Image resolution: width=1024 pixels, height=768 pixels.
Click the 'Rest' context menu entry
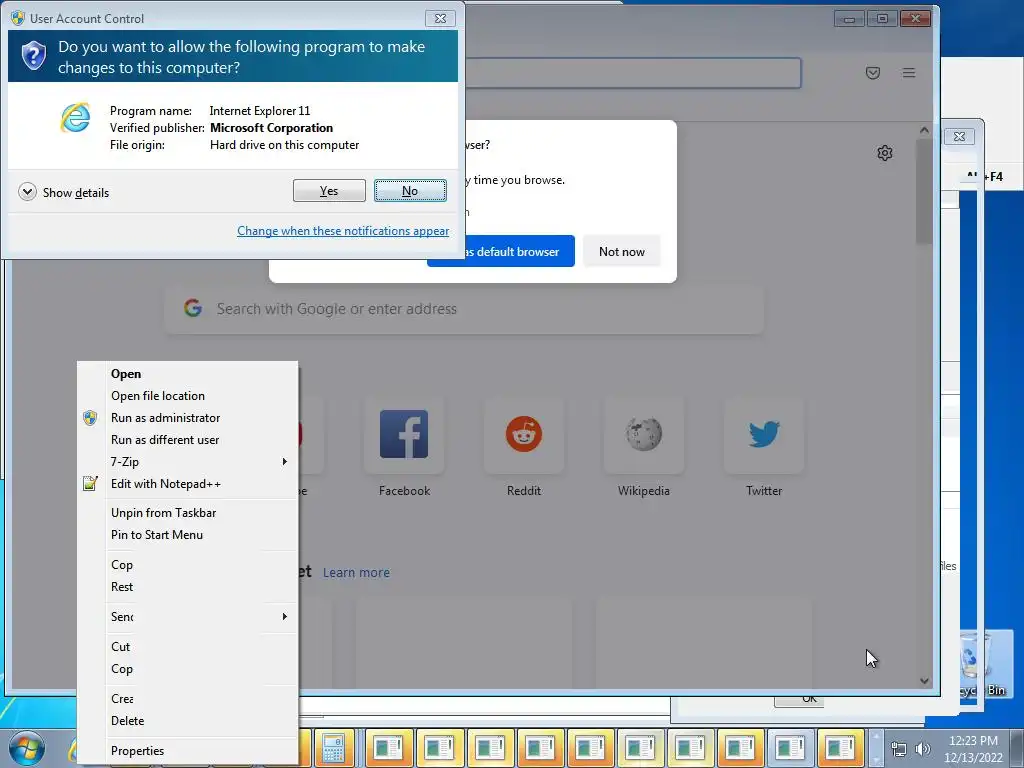point(187,586)
